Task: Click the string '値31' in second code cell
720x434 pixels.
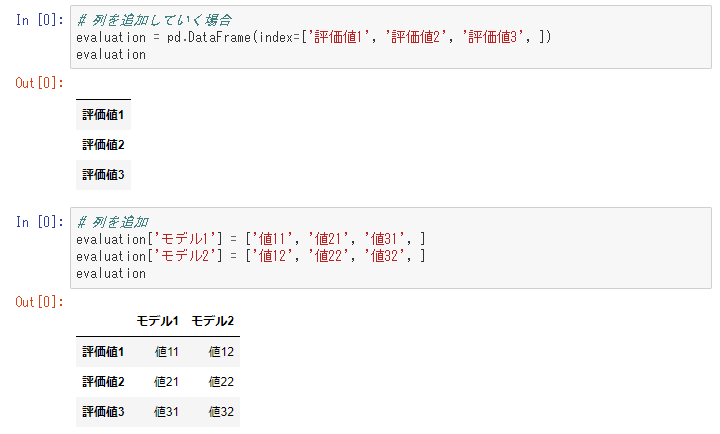Action: (x=384, y=239)
